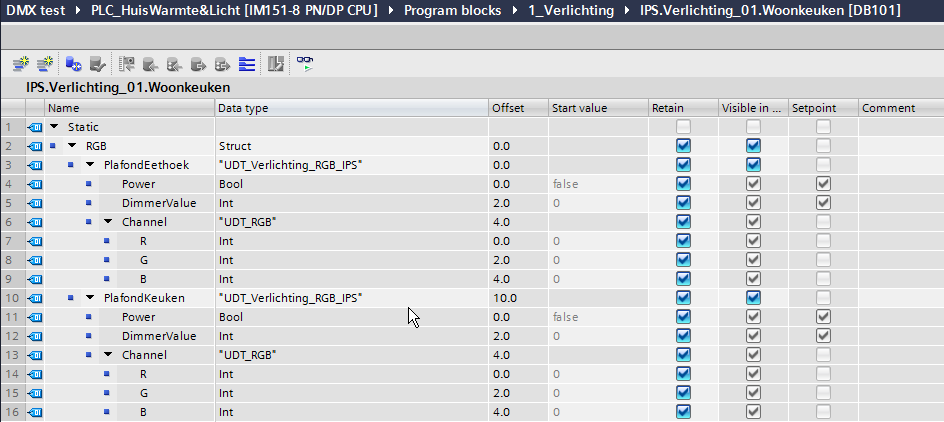Click the Data type column header
This screenshot has height=422, width=944.
[x=352, y=108]
